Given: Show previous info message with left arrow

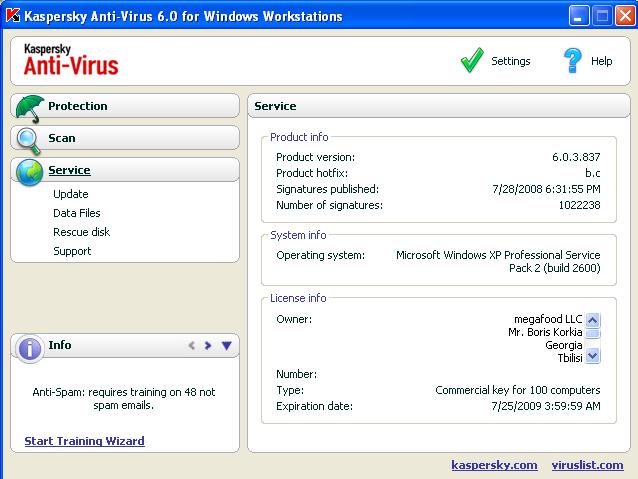Looking at the screenshot, I should (x=192, y=346).
